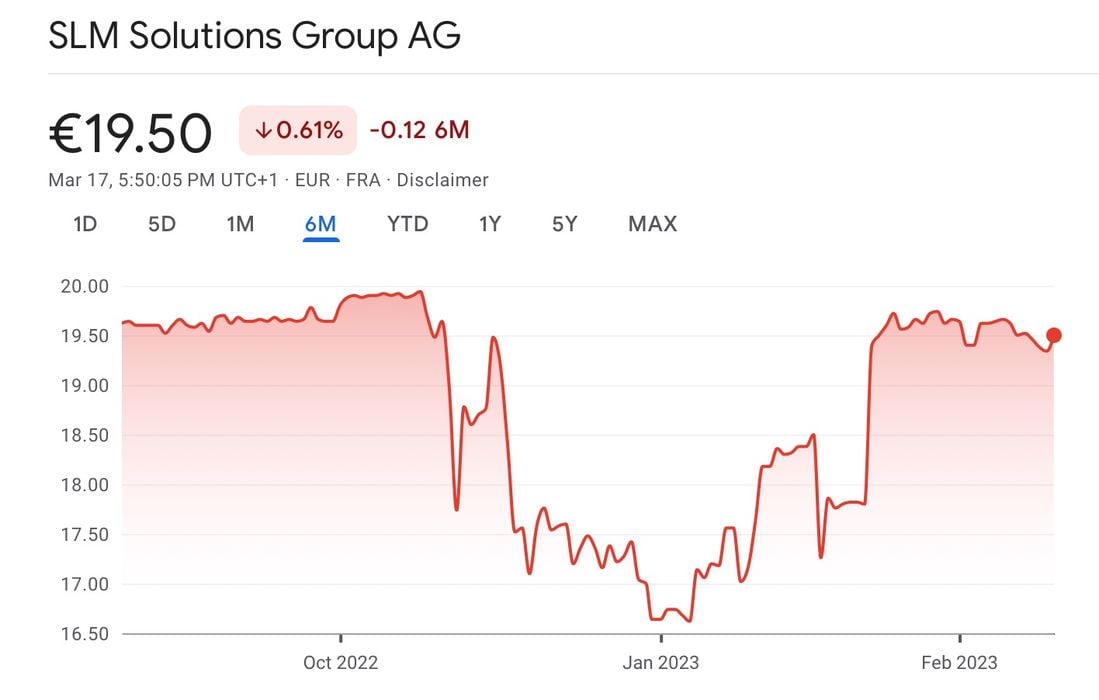Click the €19.50 current price
Viewport: 1099px width, 700px height.
coord(130,133)
